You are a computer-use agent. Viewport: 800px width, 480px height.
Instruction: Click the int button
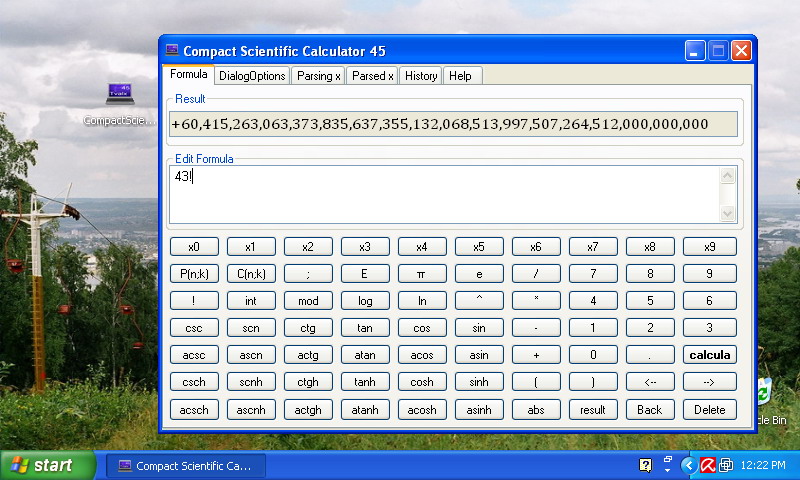[x=251, y=300]
